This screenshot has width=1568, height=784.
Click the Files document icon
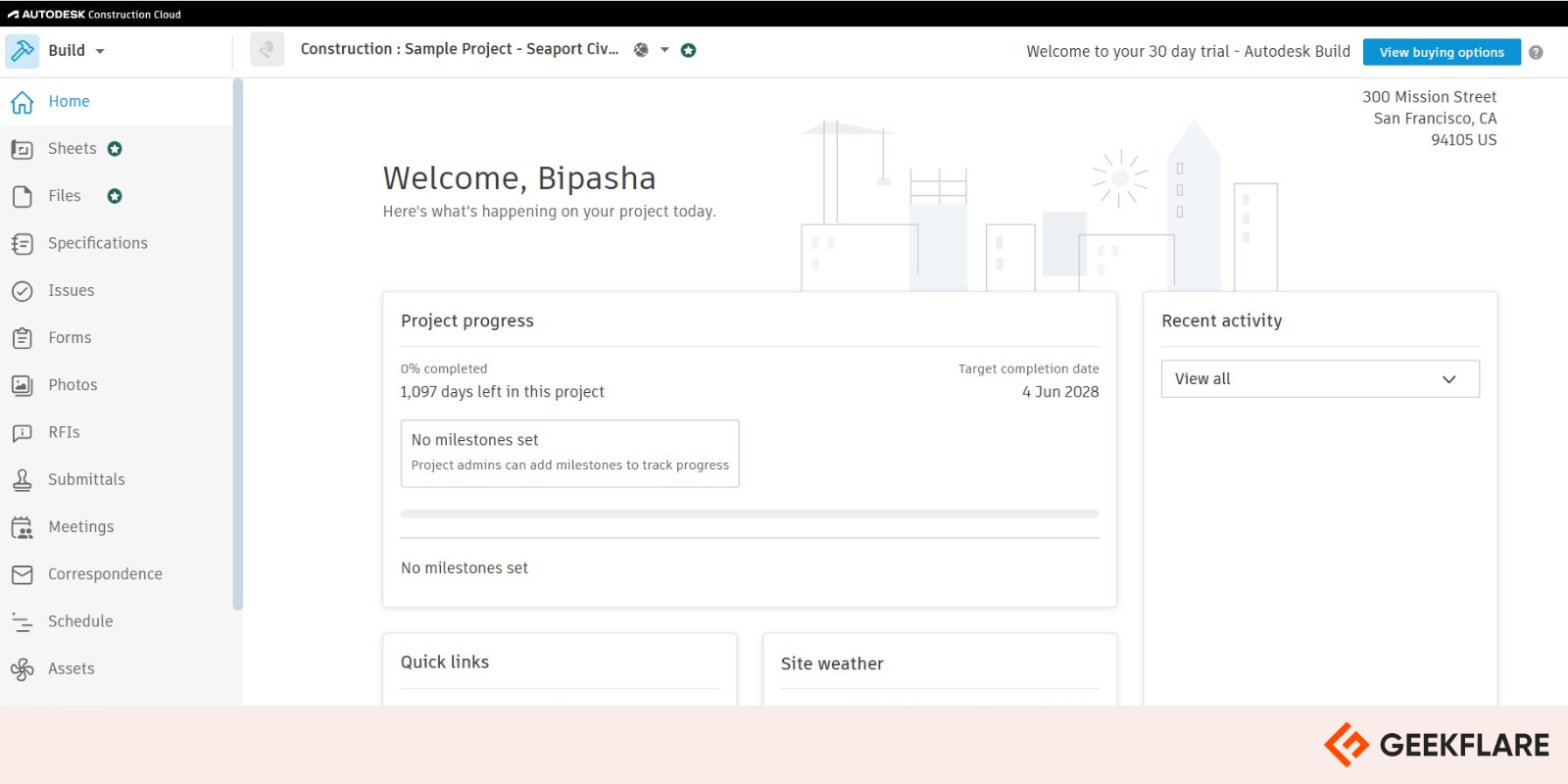(x=22, y=197)
